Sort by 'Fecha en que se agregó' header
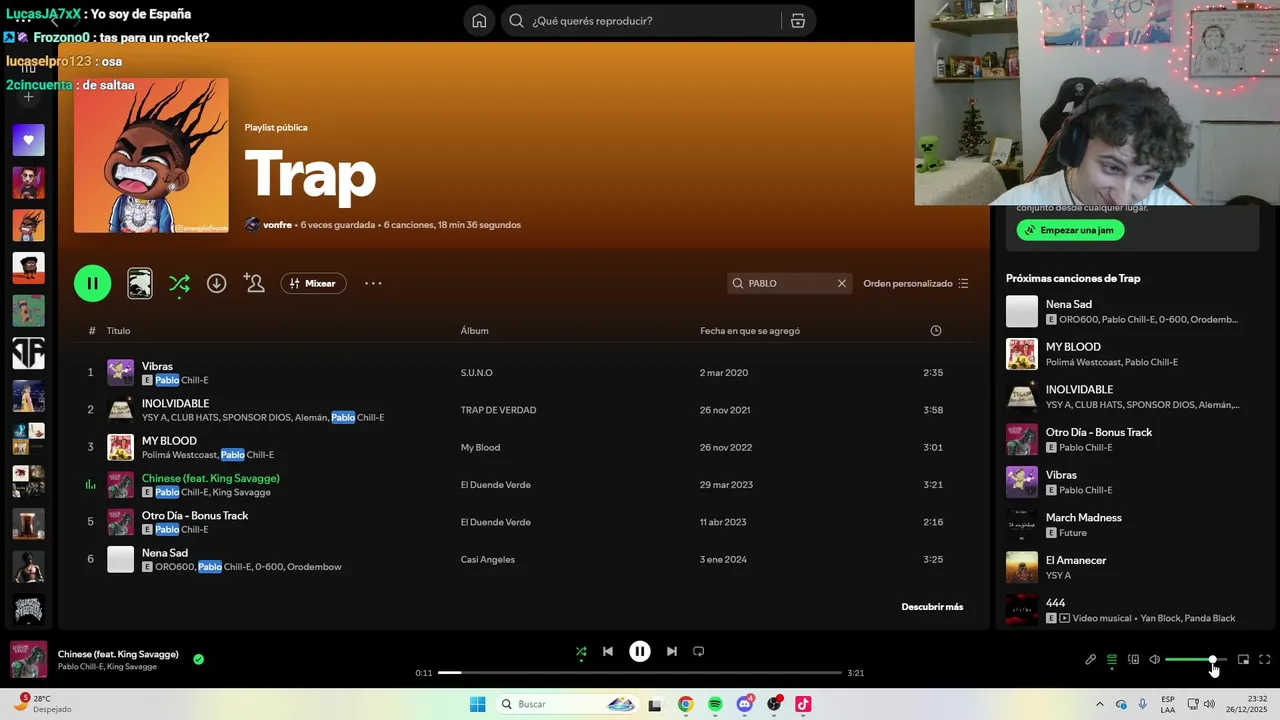 click(750, 331)
